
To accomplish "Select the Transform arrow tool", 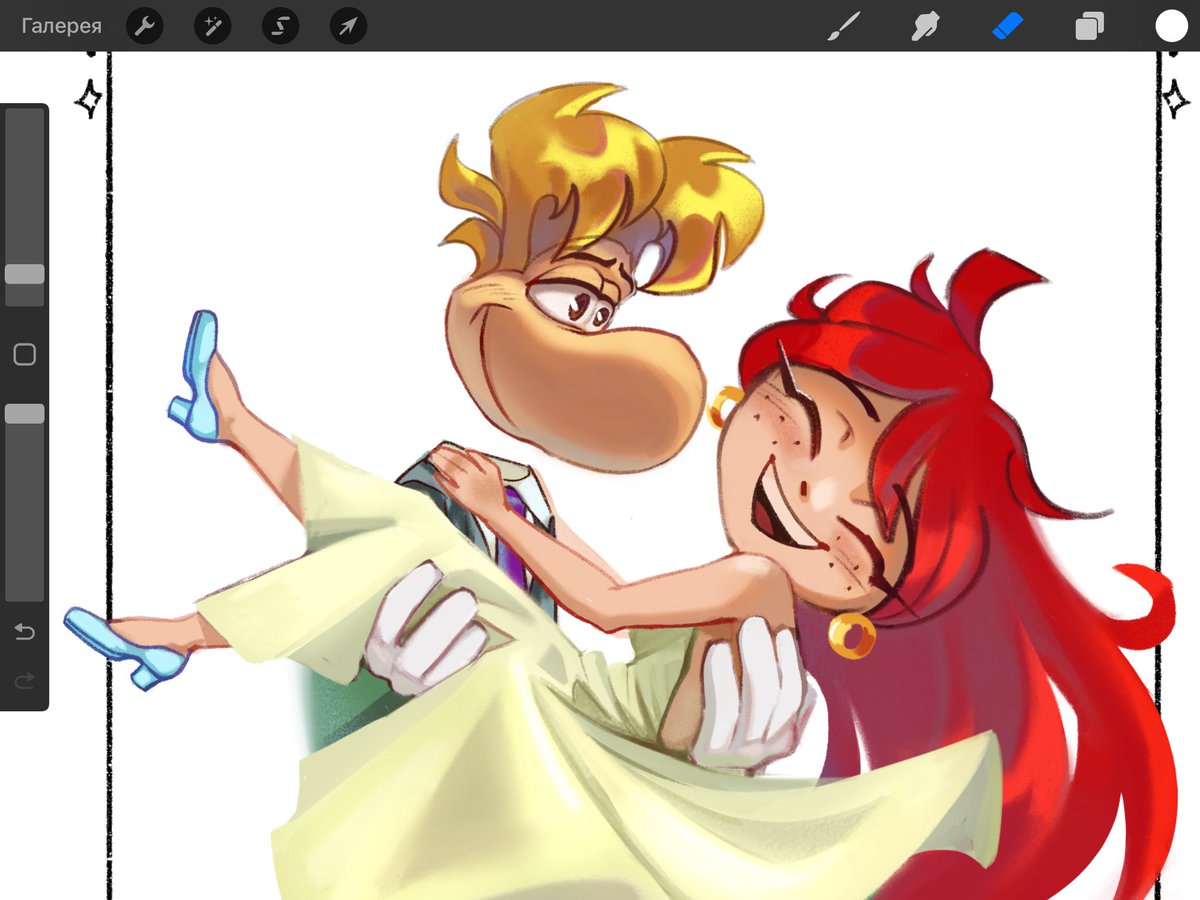I will point(348,27).
